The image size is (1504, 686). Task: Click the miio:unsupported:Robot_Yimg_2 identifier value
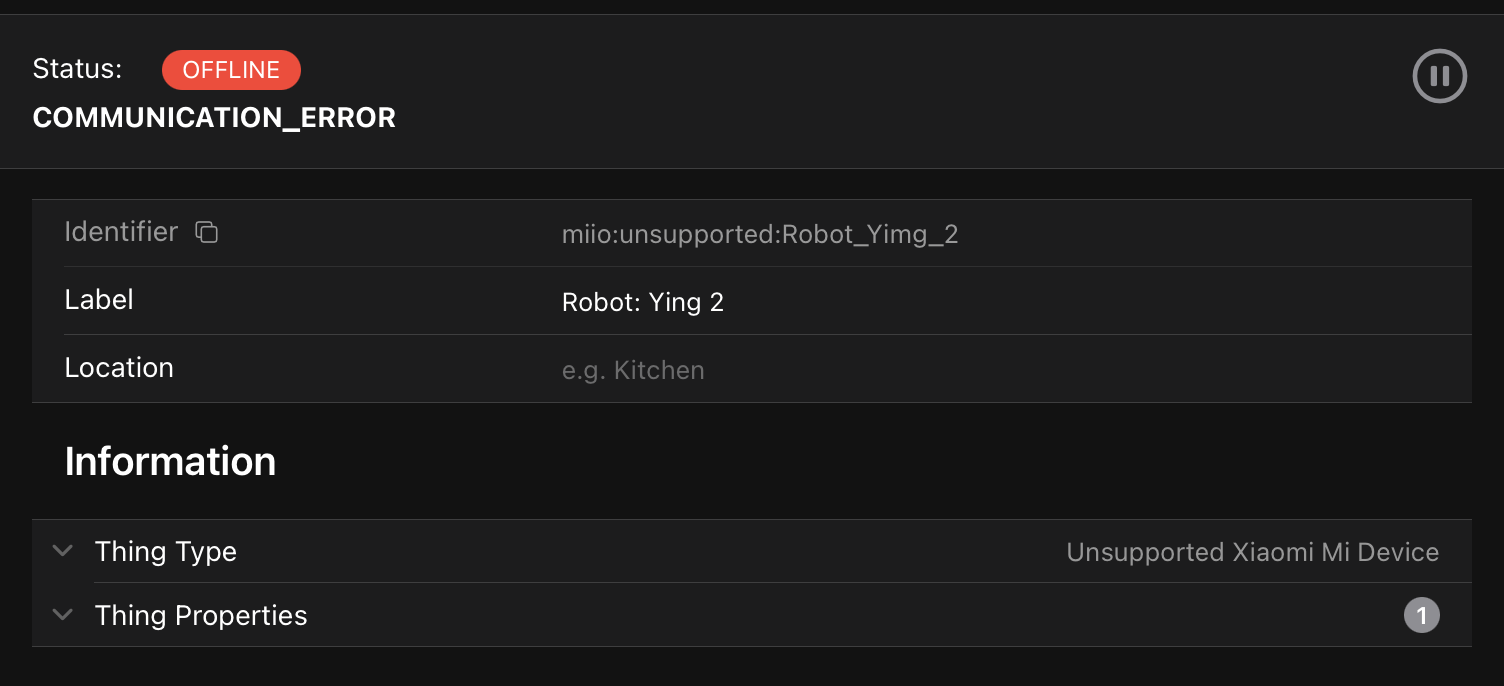click(760, 235)
